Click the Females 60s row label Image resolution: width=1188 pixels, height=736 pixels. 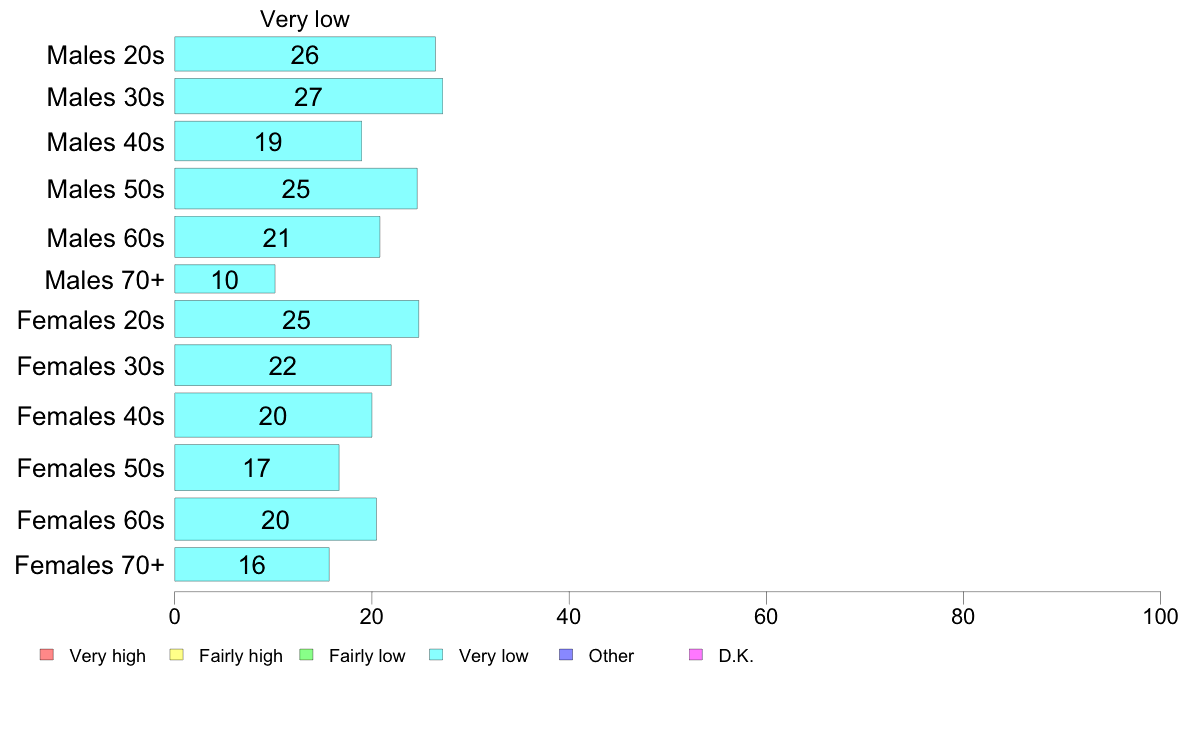(91, 520)
